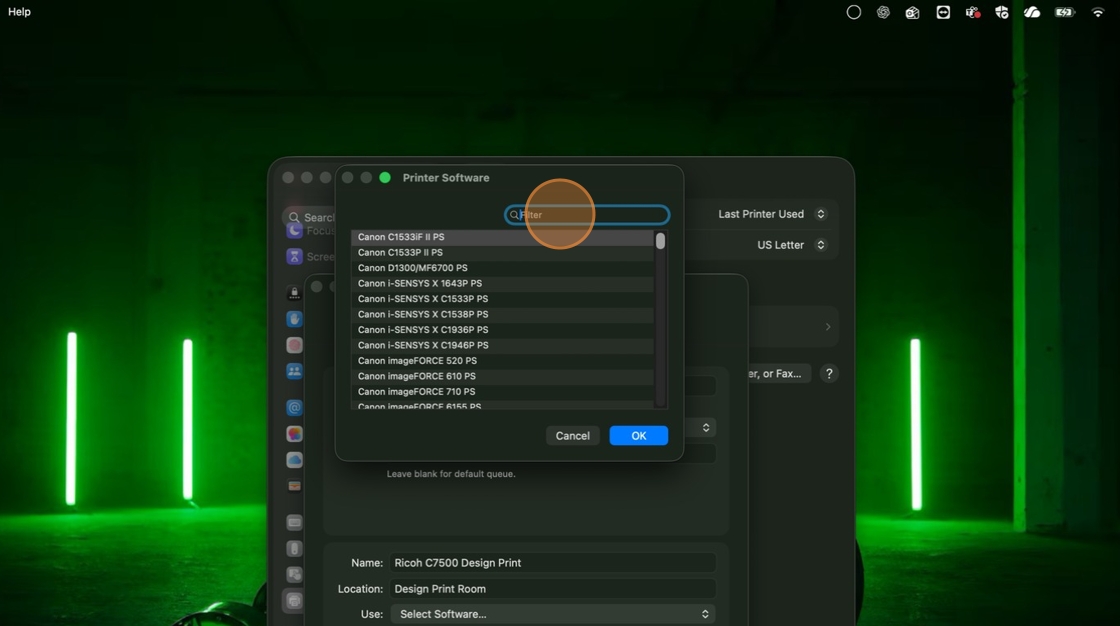The image size is (1120, 626).
Task: Open the US Letter paper size dropdown
Action: click(791, 245)
